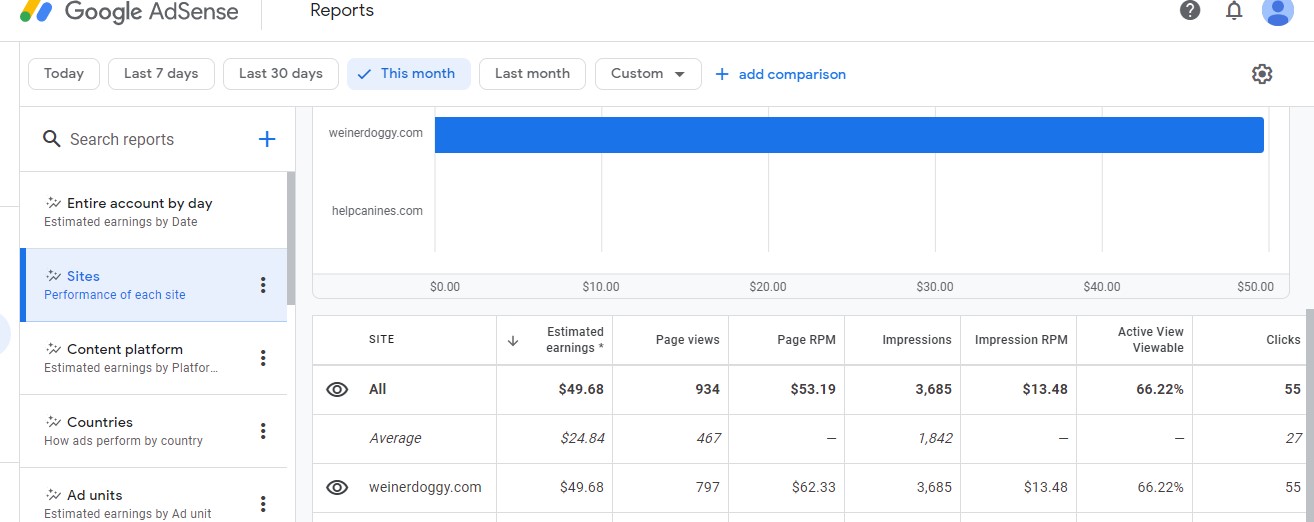Click the 467 average page views value

click(x=708, y=439)
